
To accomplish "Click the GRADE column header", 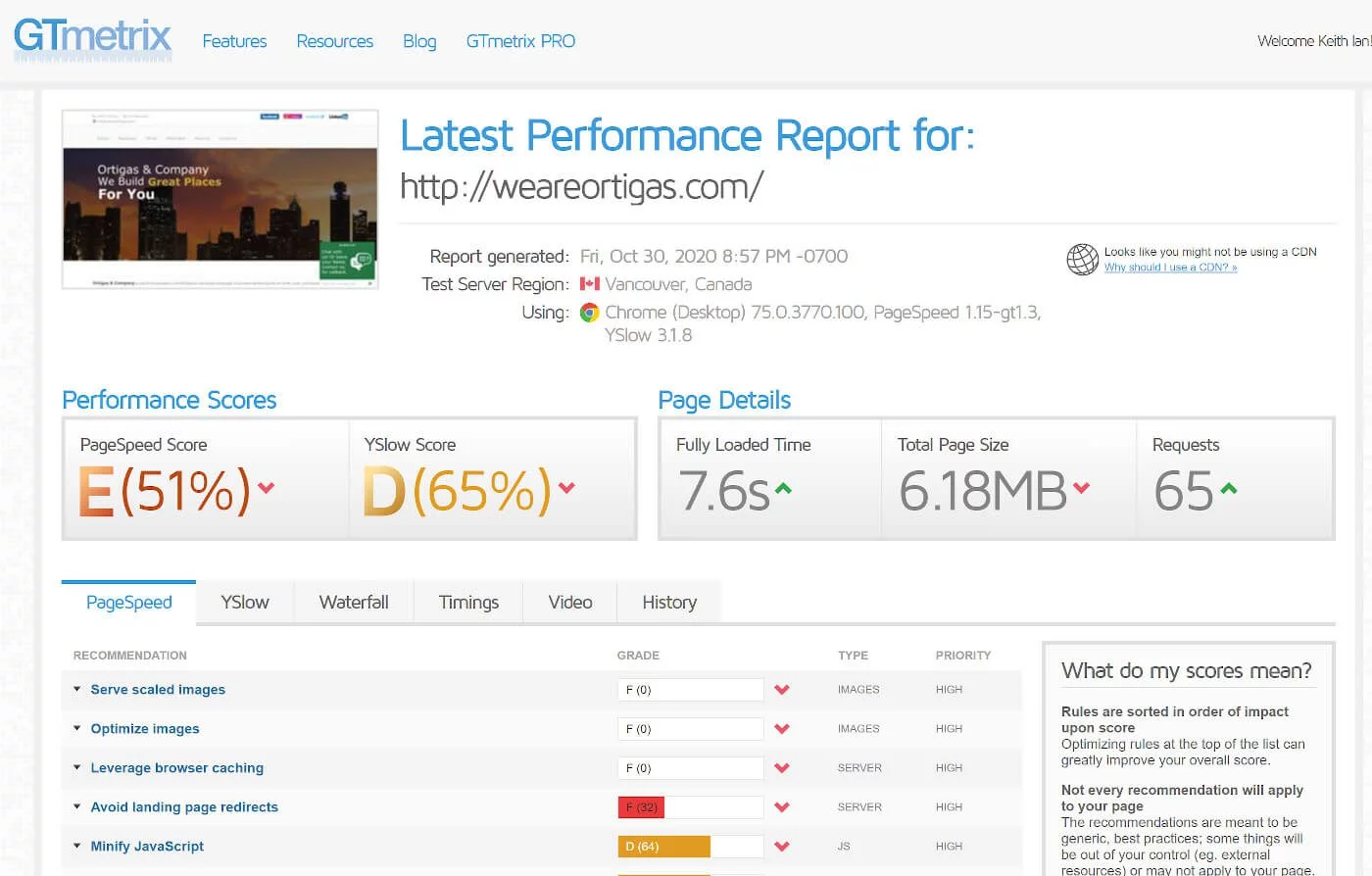I will point(638,656).
